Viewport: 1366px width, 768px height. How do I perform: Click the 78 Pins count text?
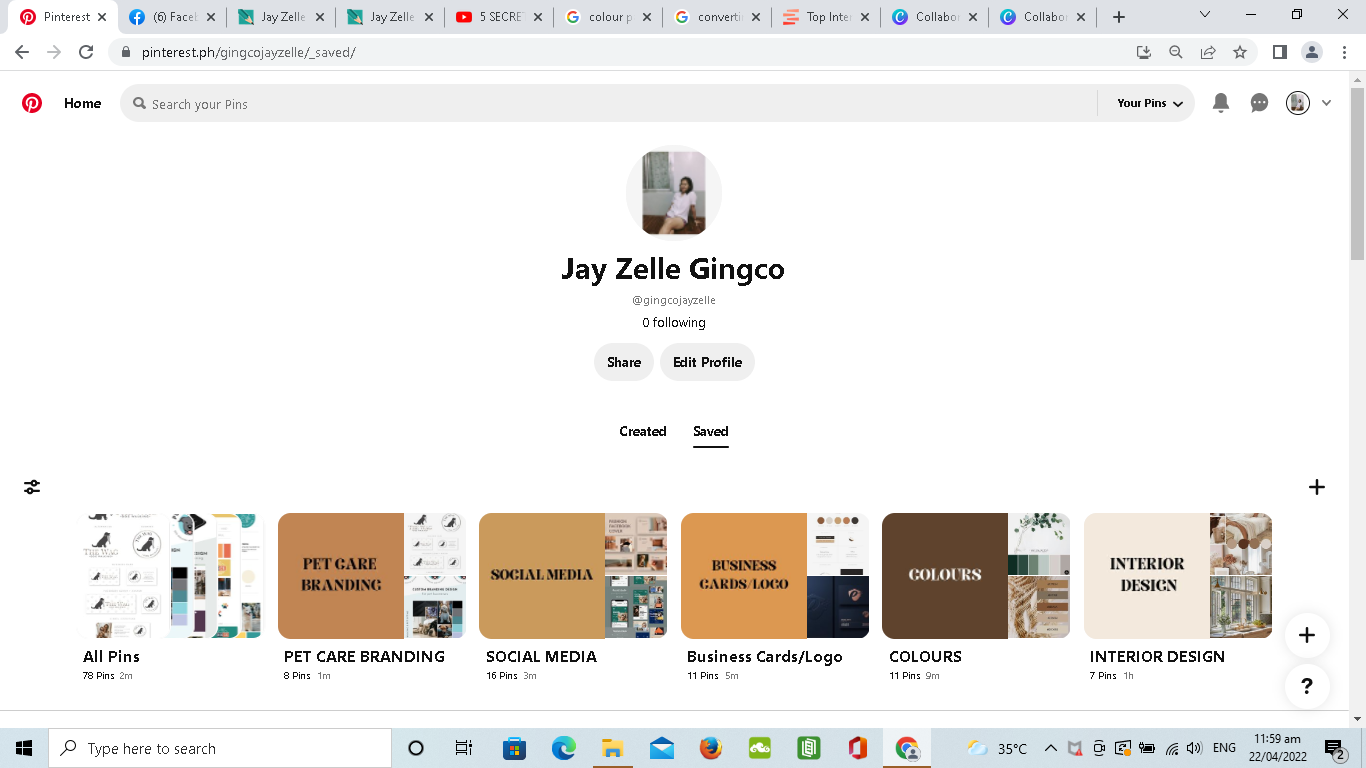click(99, 676)
